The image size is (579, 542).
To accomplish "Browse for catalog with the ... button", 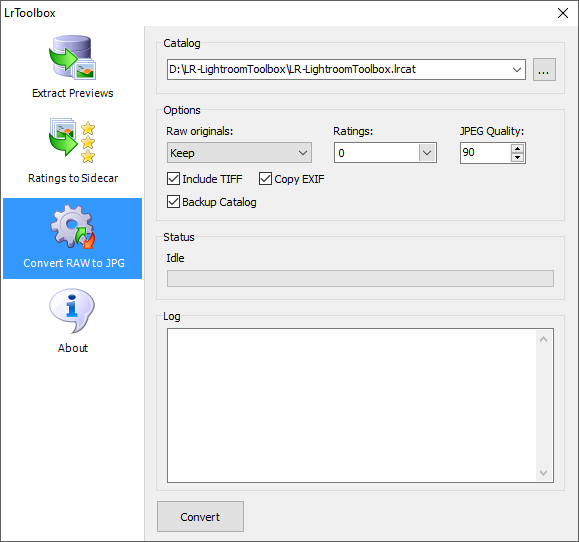I will pos(544,69).
